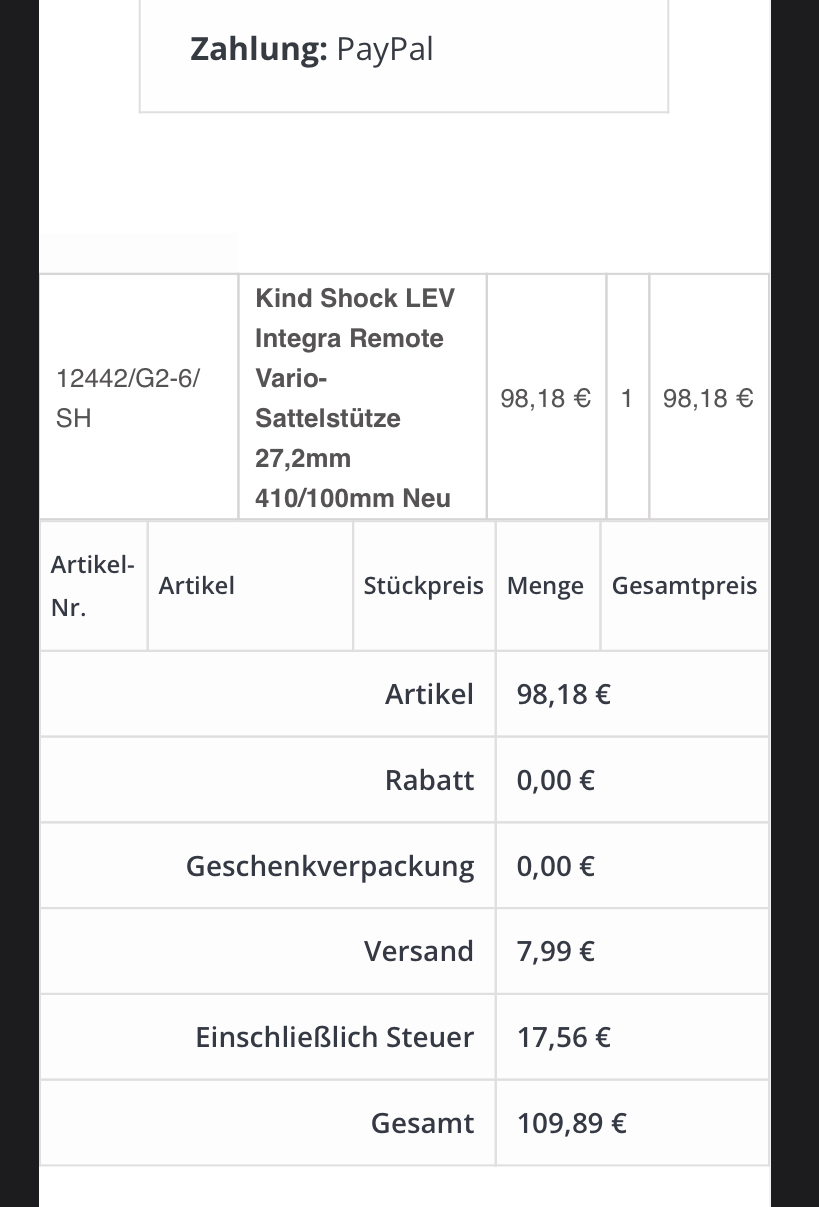The width and height of the screenshot is (819, 1207).
Task: Click the Rabatt row label
Action: coord(429,780)
